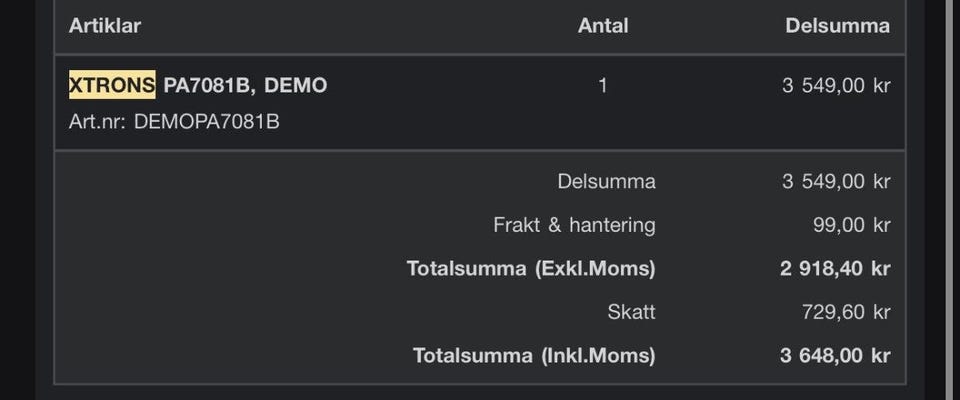Select the PA7081B model code in product name
960x400 pixels.
coord(209,85)
